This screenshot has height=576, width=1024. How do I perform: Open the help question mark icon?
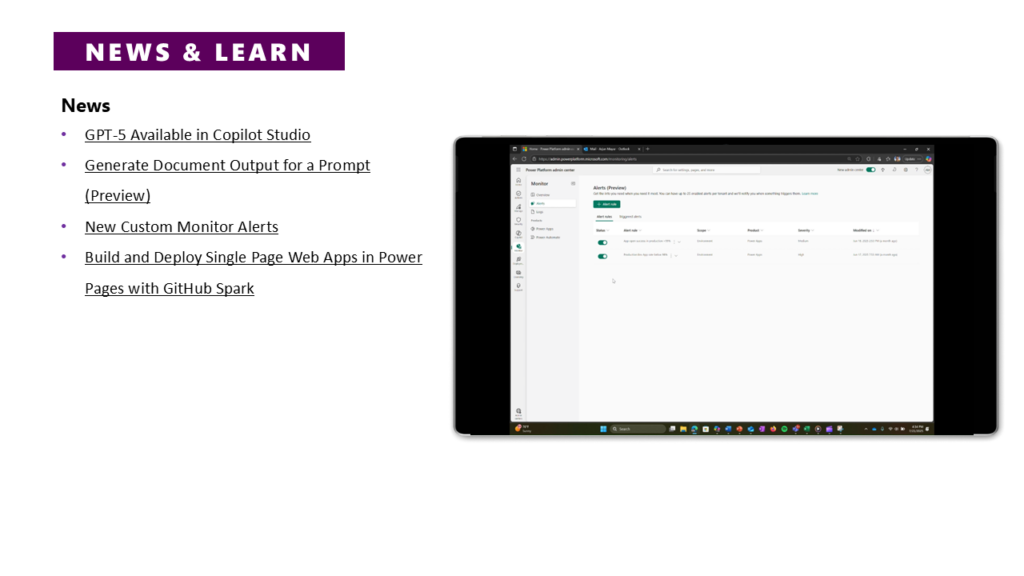[916, 170]
